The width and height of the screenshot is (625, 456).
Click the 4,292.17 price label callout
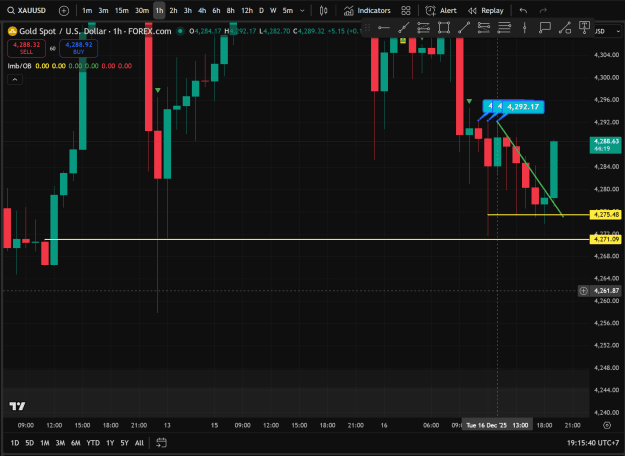click(523, 107)
